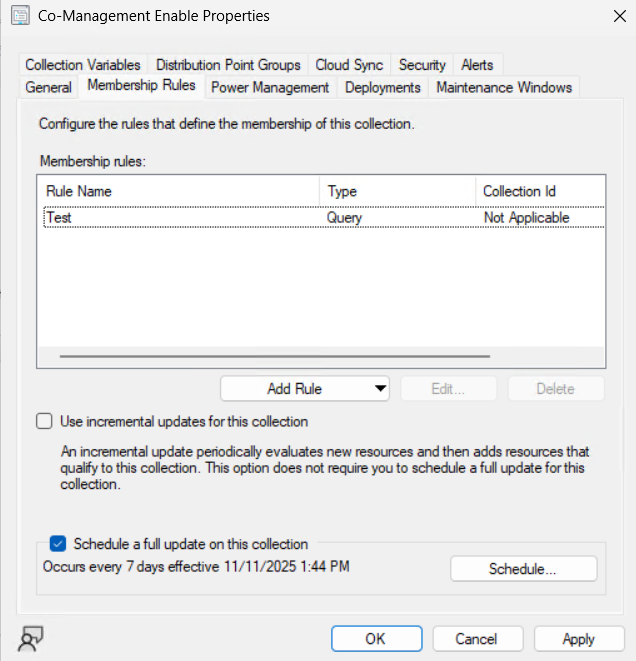
Task: Open the Power Management tab
Action: pos(269,87)
